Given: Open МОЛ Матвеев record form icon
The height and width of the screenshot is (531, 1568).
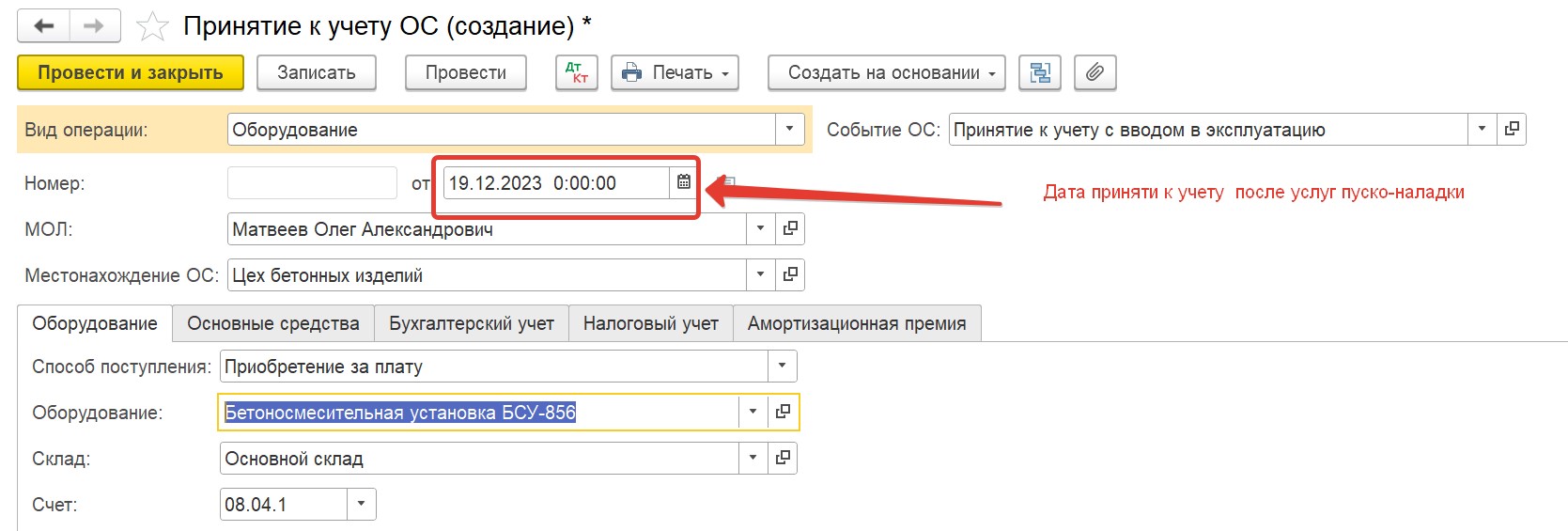Looking at the screenshot, I should coord(790,228).
